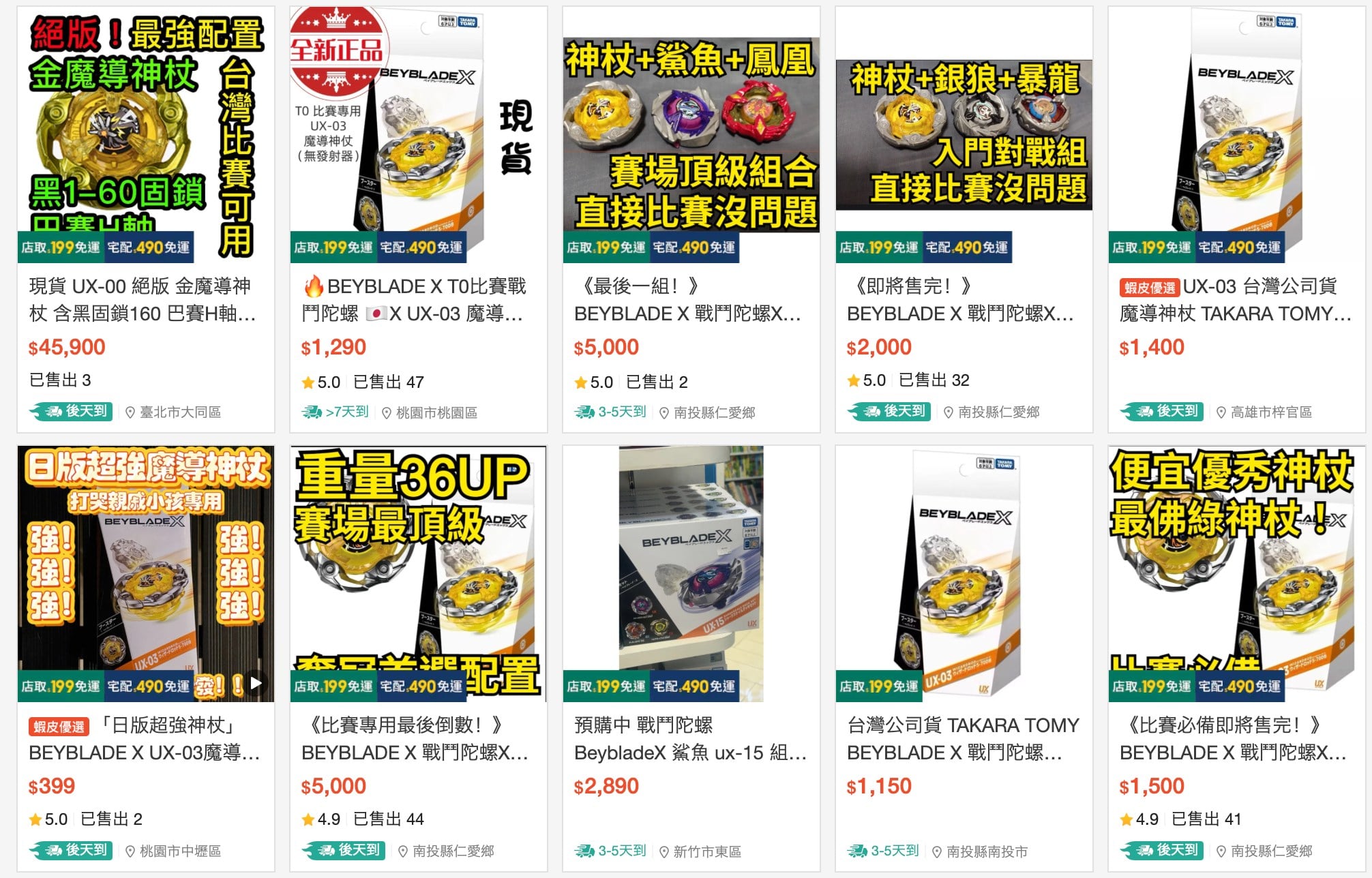1372x878 pixels.
Task: Click the 店取199免運 badge on the 全新正品 thumbnail
Action: [x=333, y=247]
